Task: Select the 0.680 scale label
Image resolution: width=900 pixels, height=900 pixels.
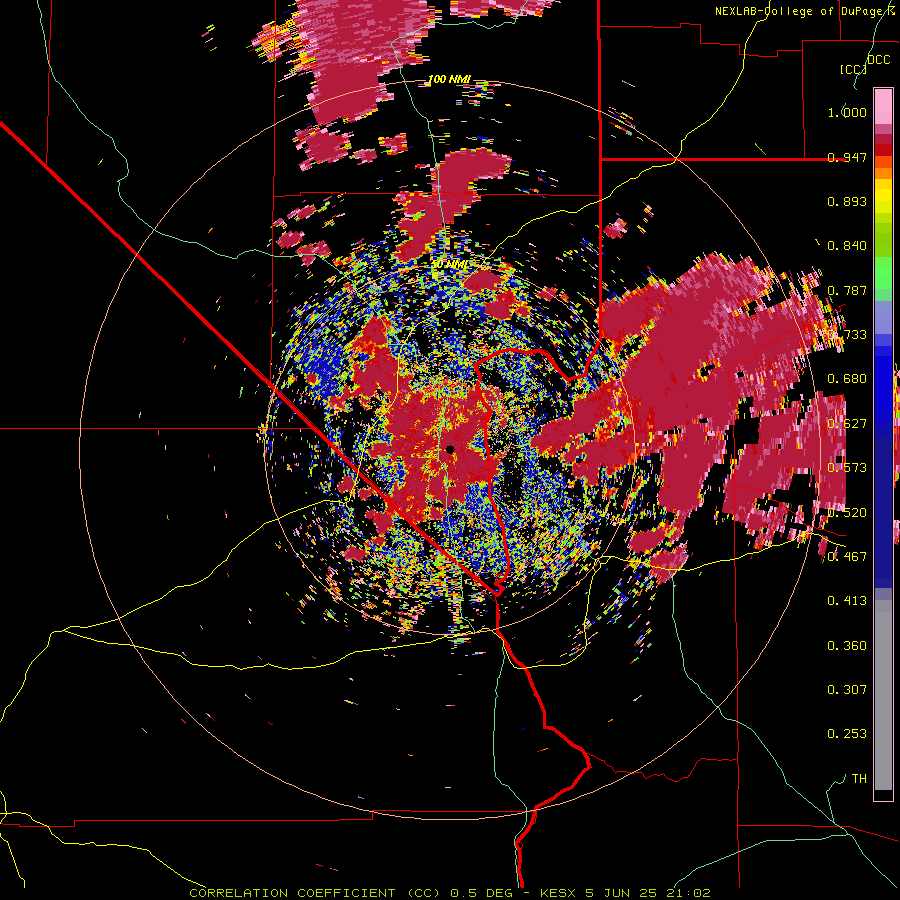Action: (847, 379)
